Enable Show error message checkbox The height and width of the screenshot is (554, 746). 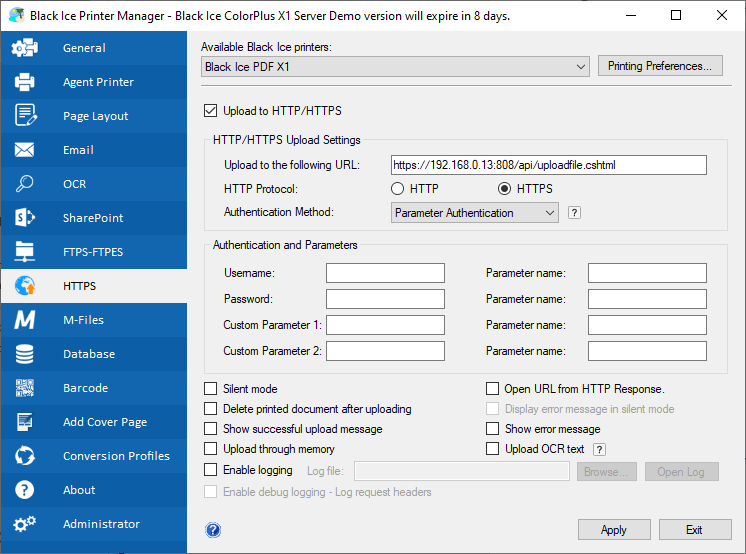[x=492, y=429]
